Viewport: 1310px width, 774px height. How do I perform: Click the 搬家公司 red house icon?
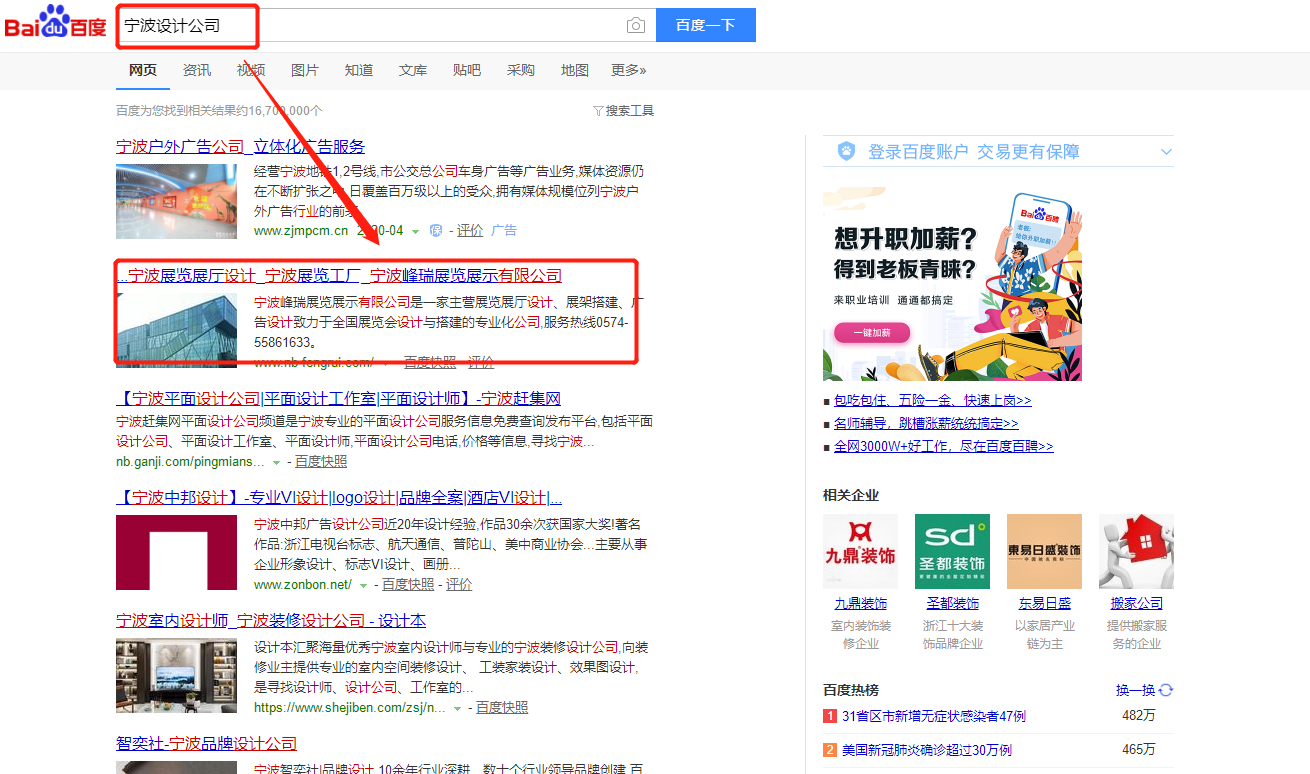pyautogui.click(x=1136, y=551)
